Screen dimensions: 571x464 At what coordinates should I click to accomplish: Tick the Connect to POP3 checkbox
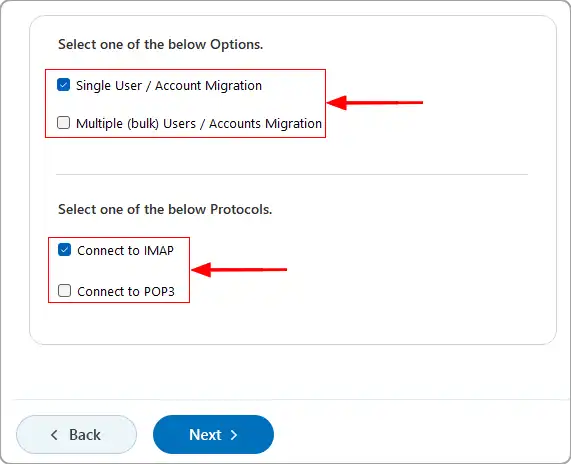[64, 291]
